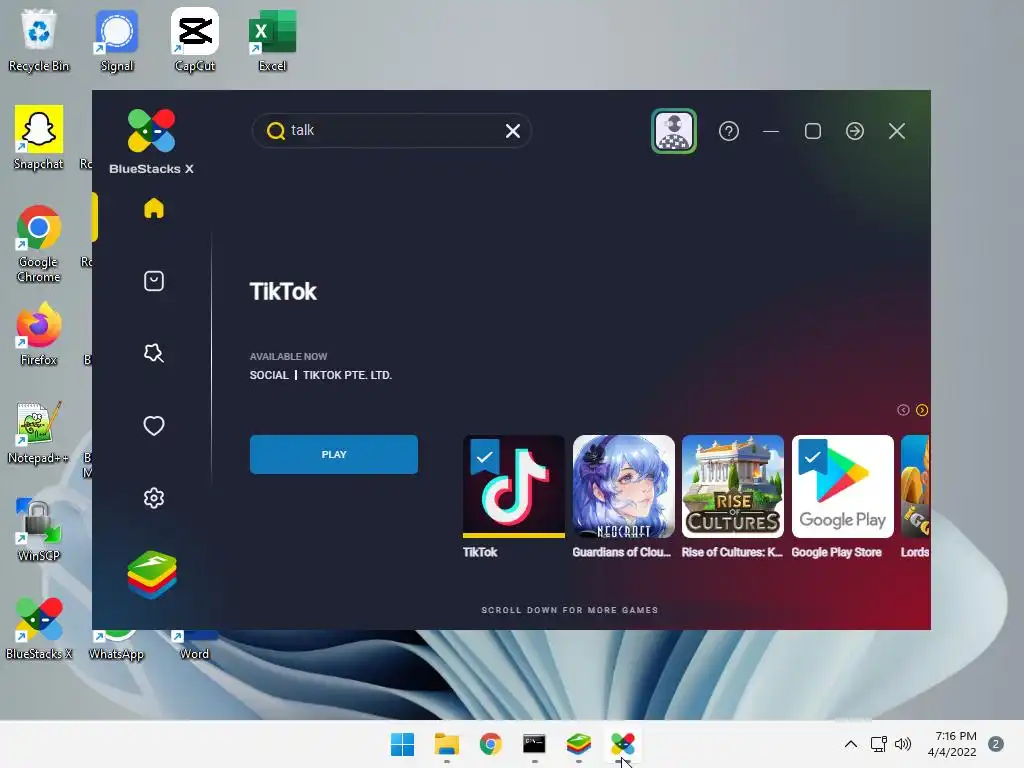The height and width of the screenshot is (768, 1024).
Task: Go to previous carousel page arrow
Action: coord(903,410)
